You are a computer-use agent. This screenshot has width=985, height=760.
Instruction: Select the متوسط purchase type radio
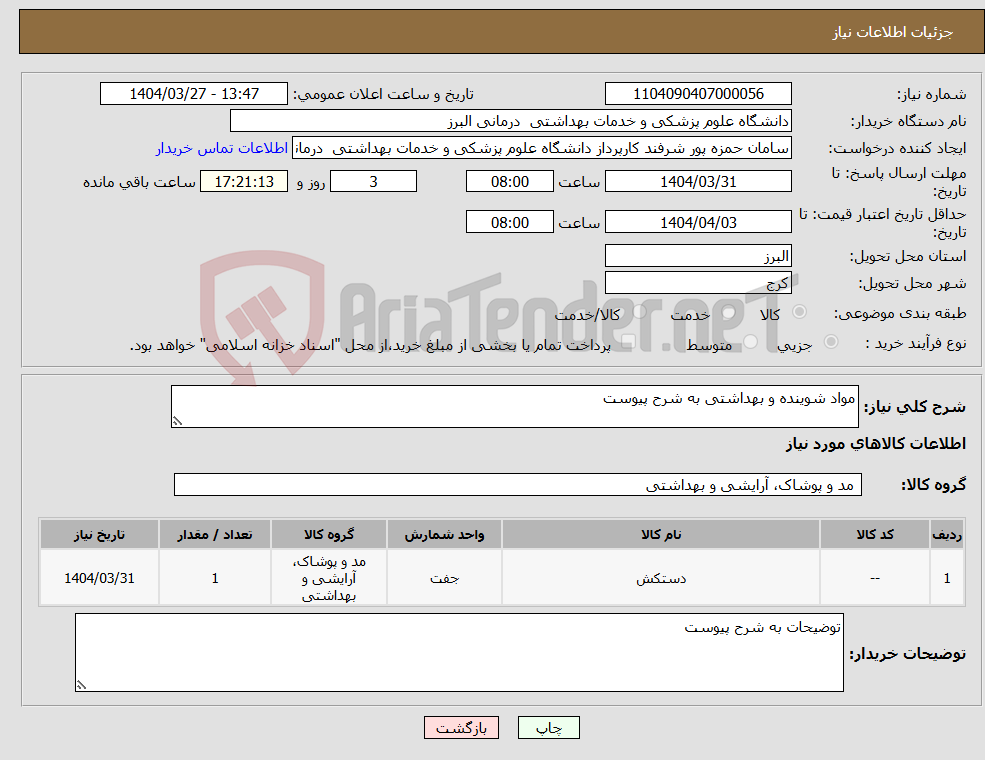(x=750, y=342)
